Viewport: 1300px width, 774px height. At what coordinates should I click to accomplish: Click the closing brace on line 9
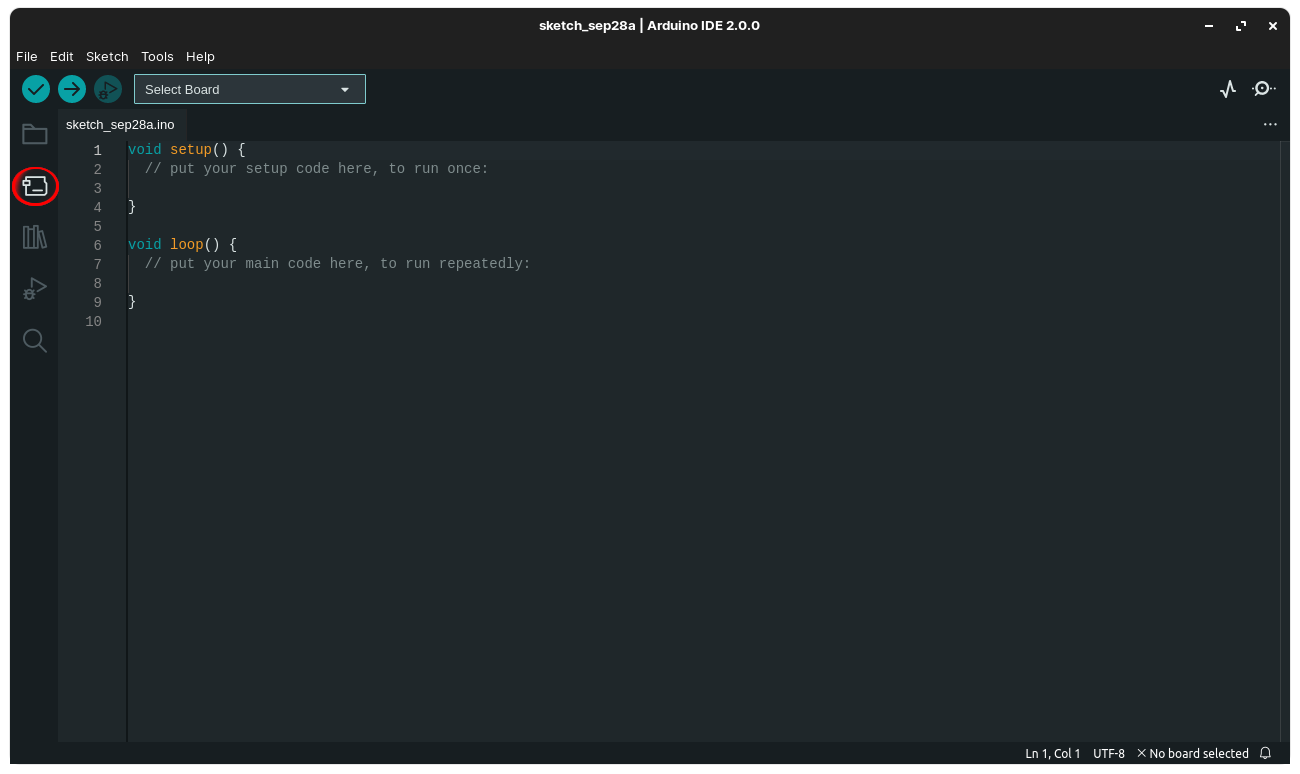pyautogui.click(x=132, y=302)
